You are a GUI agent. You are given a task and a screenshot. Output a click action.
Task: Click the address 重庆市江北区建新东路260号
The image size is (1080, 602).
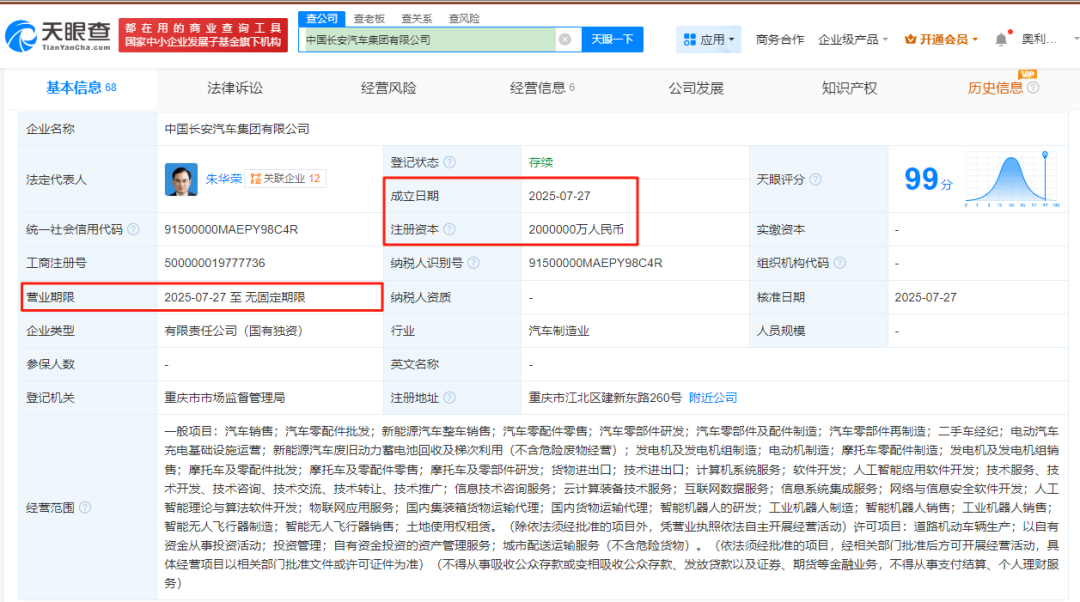pos(605,398)
